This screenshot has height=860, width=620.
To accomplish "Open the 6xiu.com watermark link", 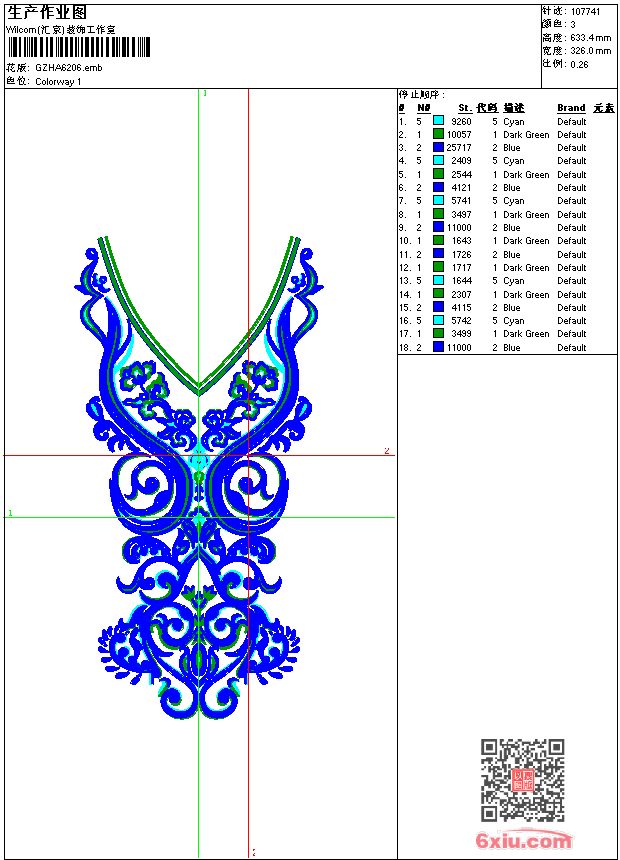I will tap(523, 841).
